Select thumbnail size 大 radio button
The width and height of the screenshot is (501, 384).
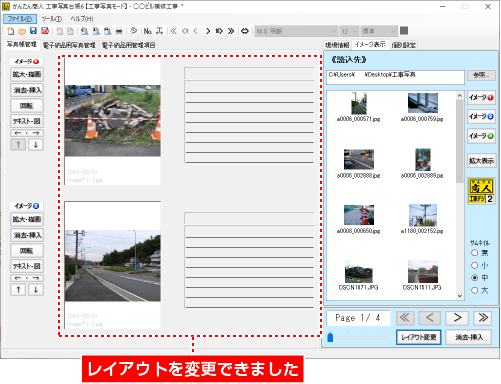475,290
